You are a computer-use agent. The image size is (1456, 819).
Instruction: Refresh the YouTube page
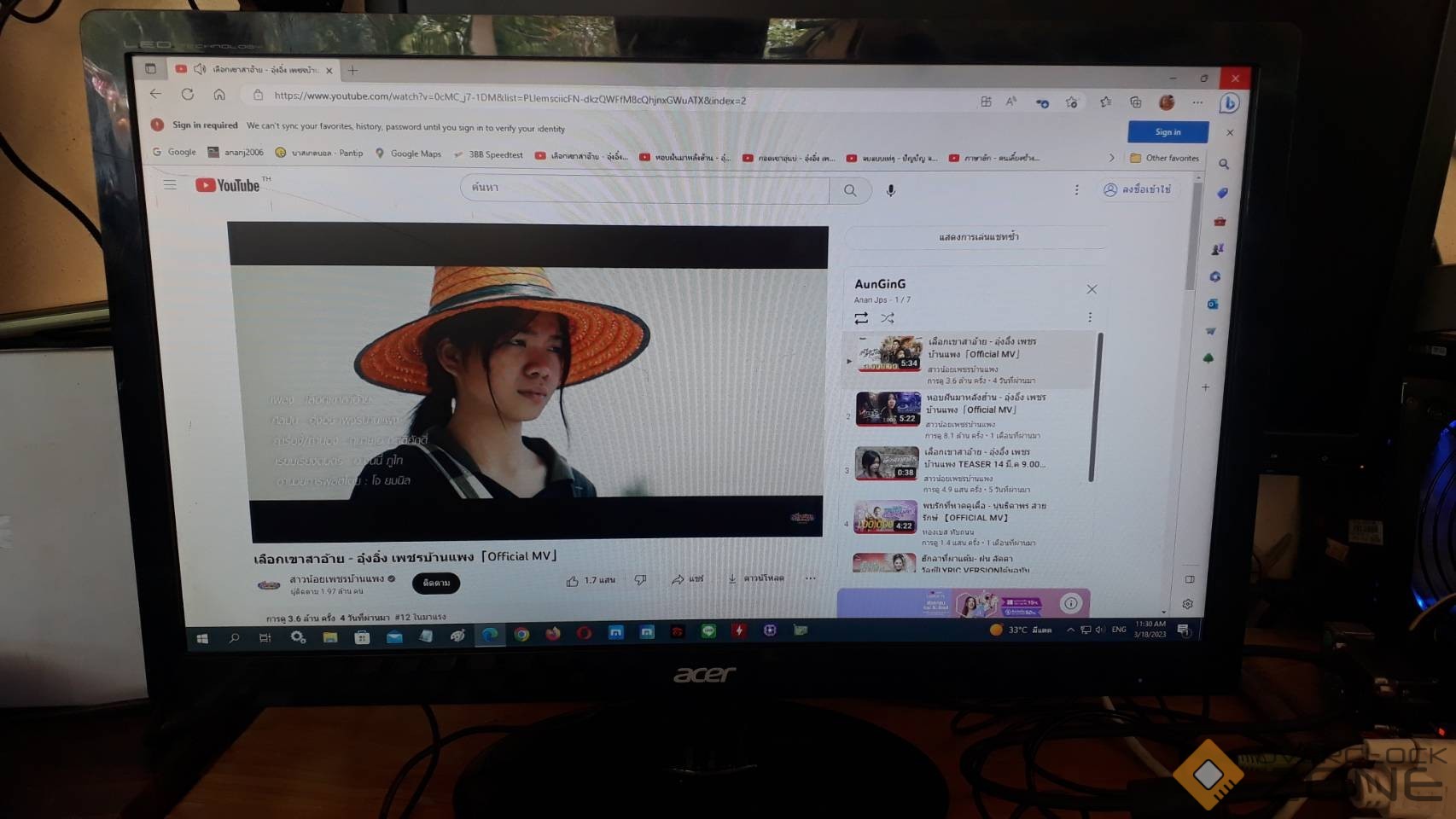tap(188, 94)
